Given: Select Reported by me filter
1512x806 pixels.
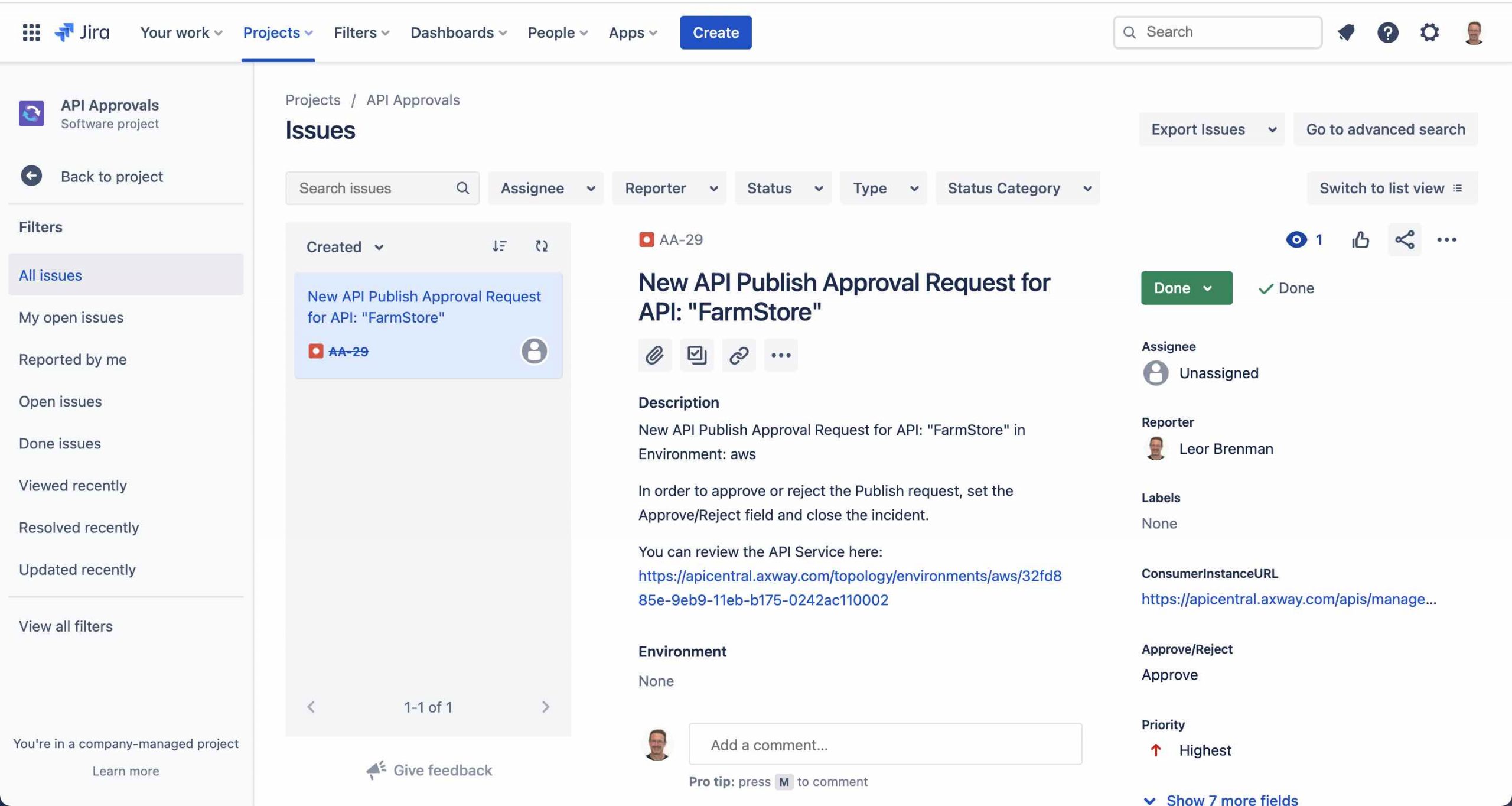Looking at the screenshot, I should (x=126, y=359).
